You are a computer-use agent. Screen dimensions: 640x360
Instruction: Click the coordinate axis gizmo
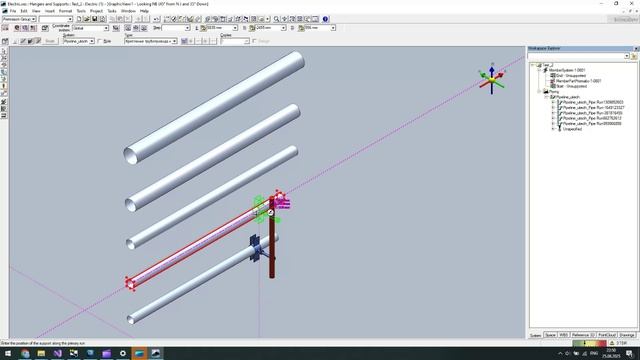492,79
